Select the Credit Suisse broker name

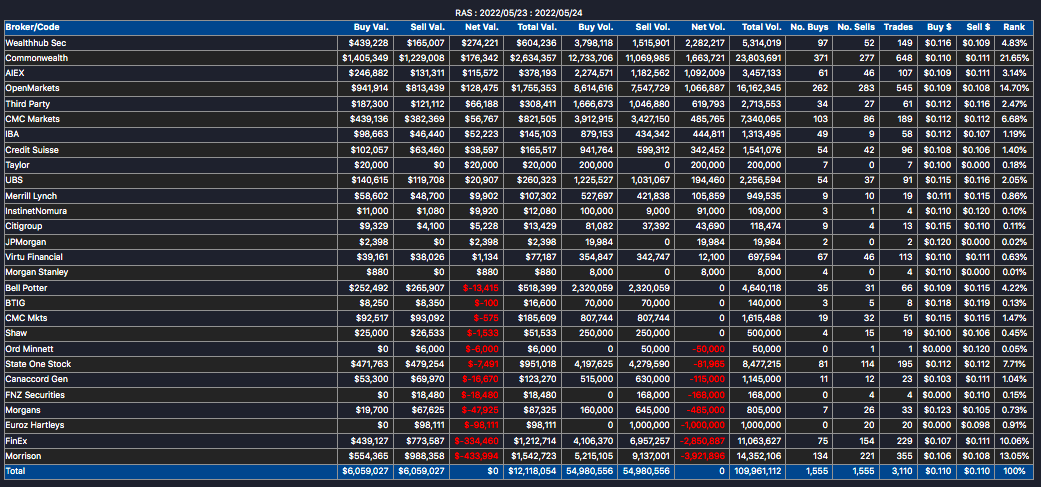tap(32, 150)
